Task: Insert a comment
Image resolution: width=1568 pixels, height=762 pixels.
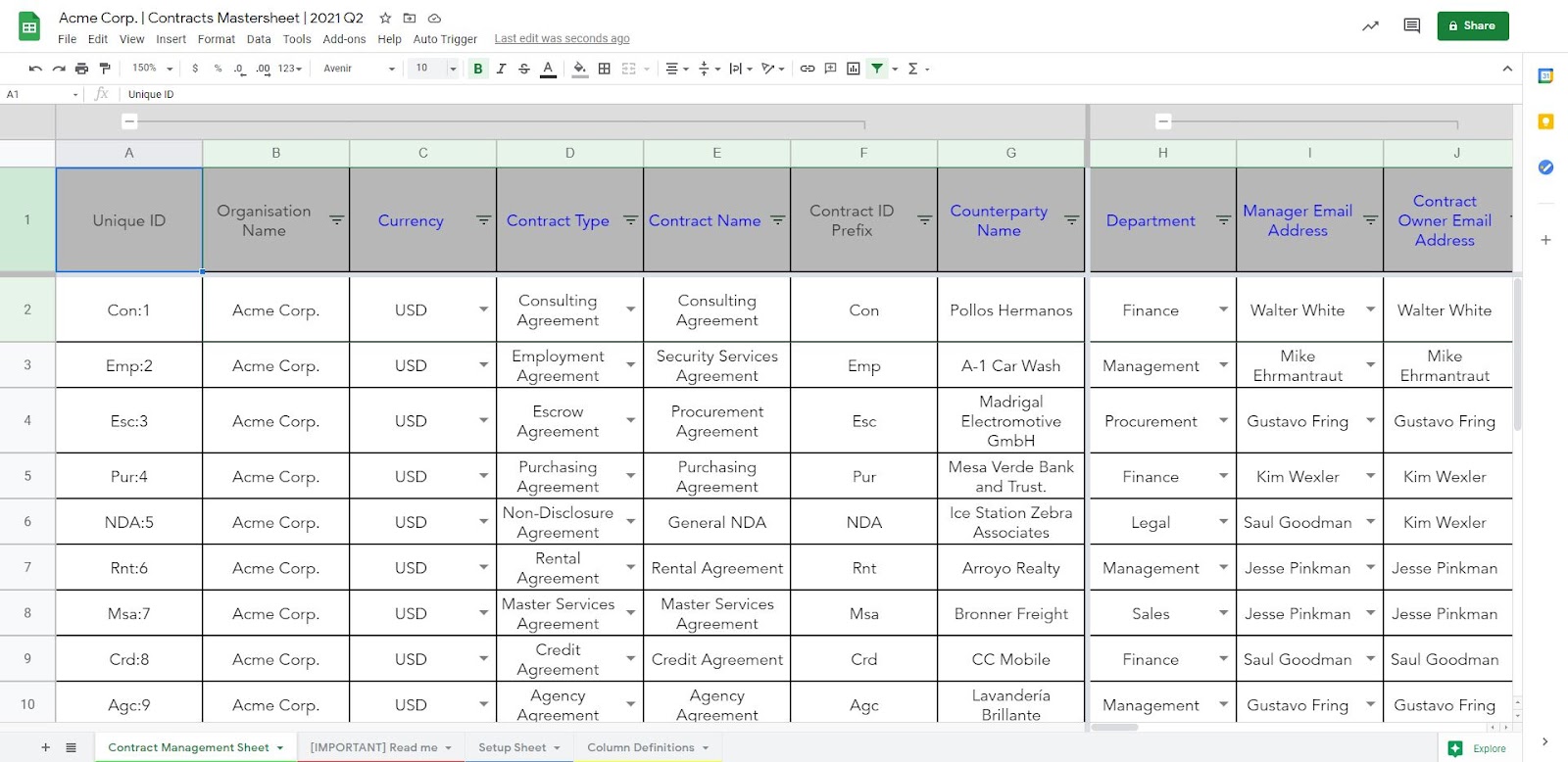Action: pos(830,69)
